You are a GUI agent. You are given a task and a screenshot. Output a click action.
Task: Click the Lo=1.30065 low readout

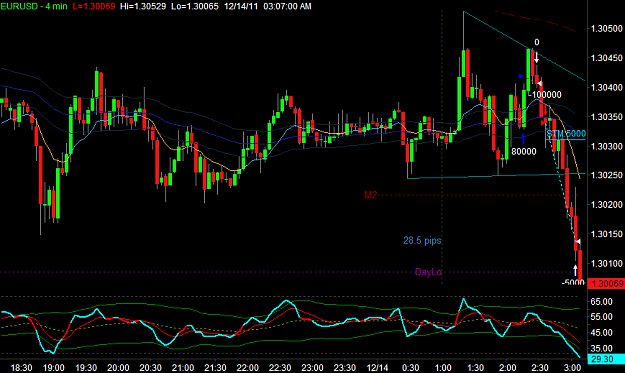[x=195, y=6]
